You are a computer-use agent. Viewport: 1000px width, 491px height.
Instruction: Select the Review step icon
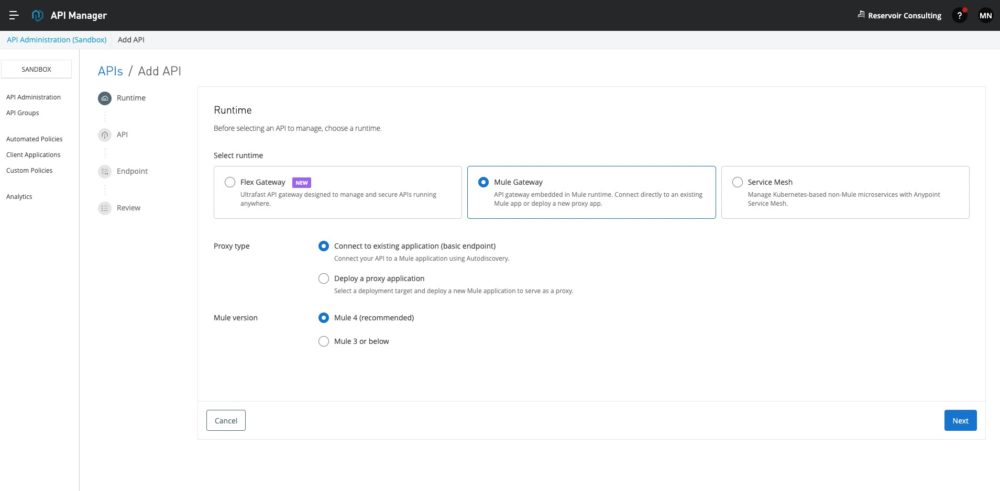(105, 208)
